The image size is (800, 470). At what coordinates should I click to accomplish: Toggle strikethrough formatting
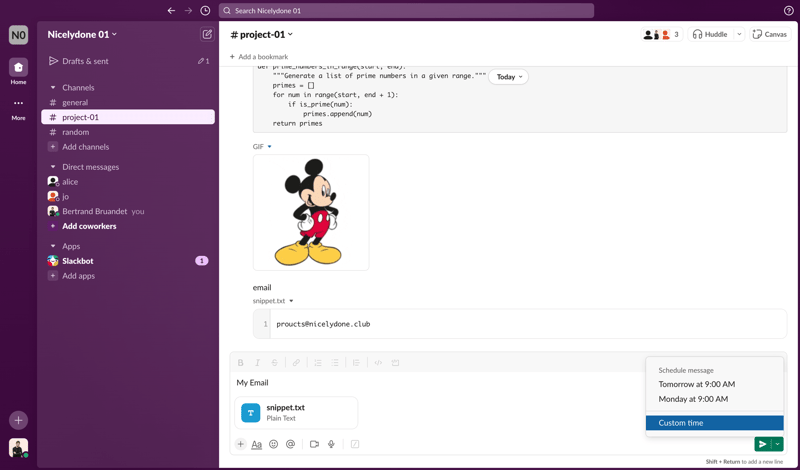274,363
